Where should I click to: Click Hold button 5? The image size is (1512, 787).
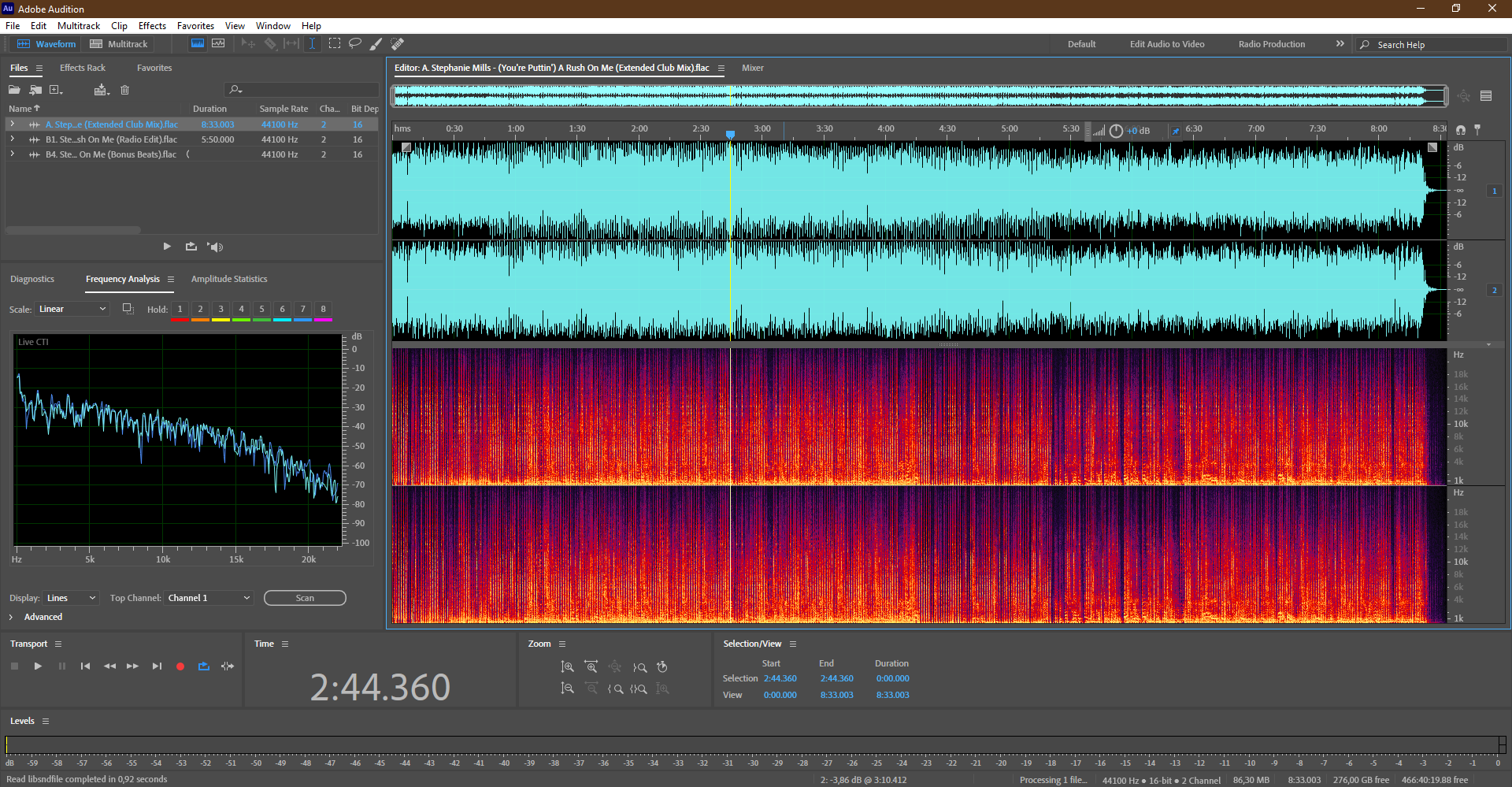point(261,310)
